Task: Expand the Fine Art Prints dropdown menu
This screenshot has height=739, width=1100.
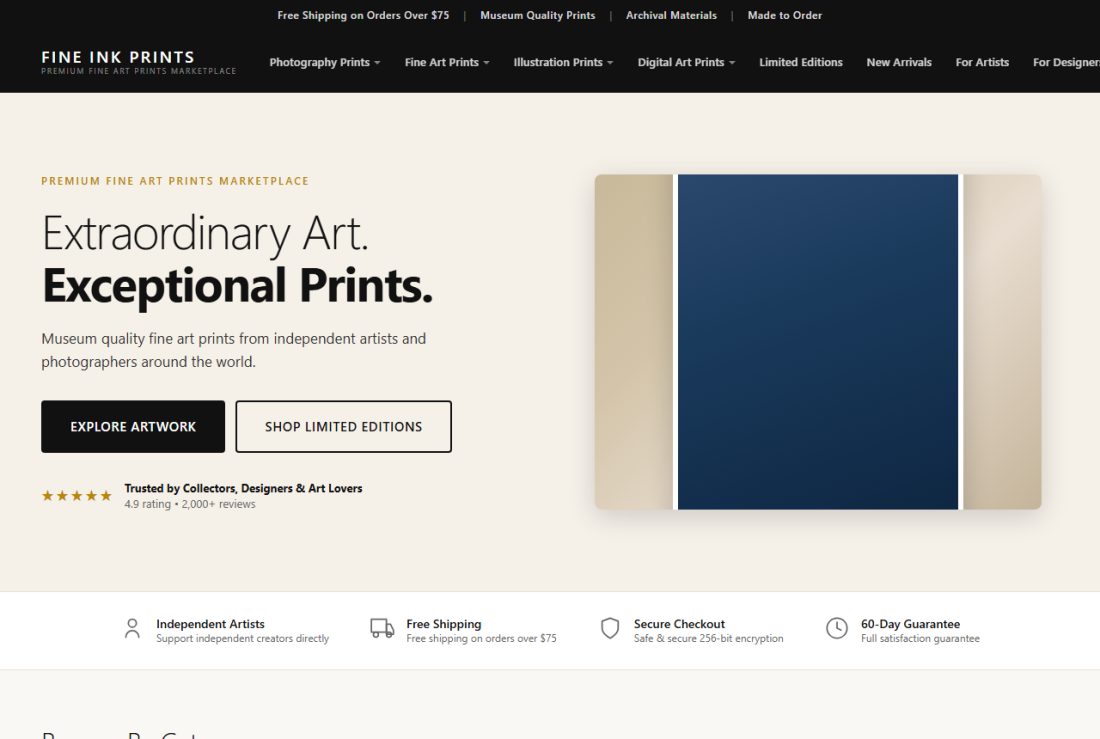Action: pyautogui.click(x=447, y=62)
